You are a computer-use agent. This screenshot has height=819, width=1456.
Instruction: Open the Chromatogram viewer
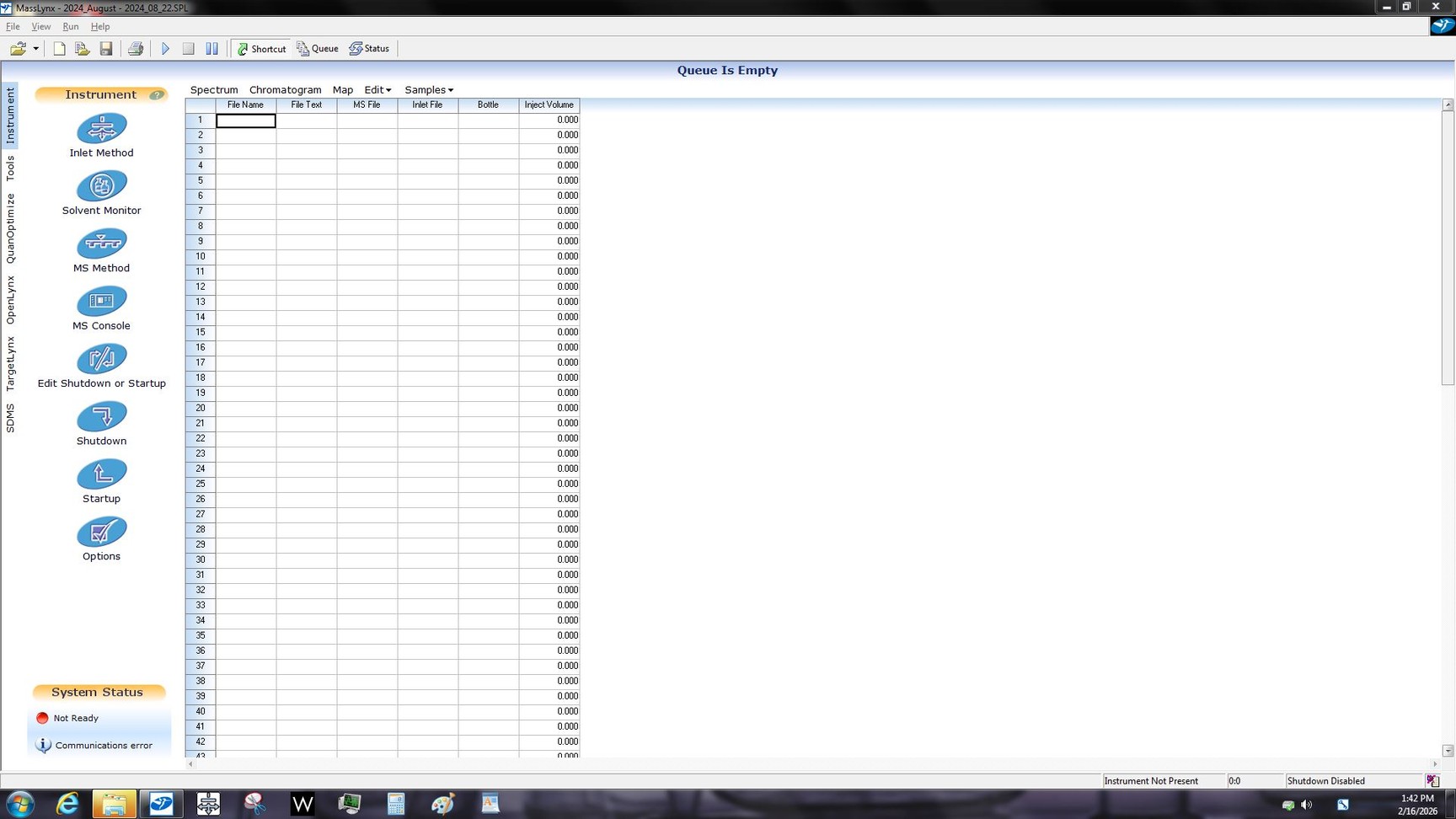click(x=285, y=90)
